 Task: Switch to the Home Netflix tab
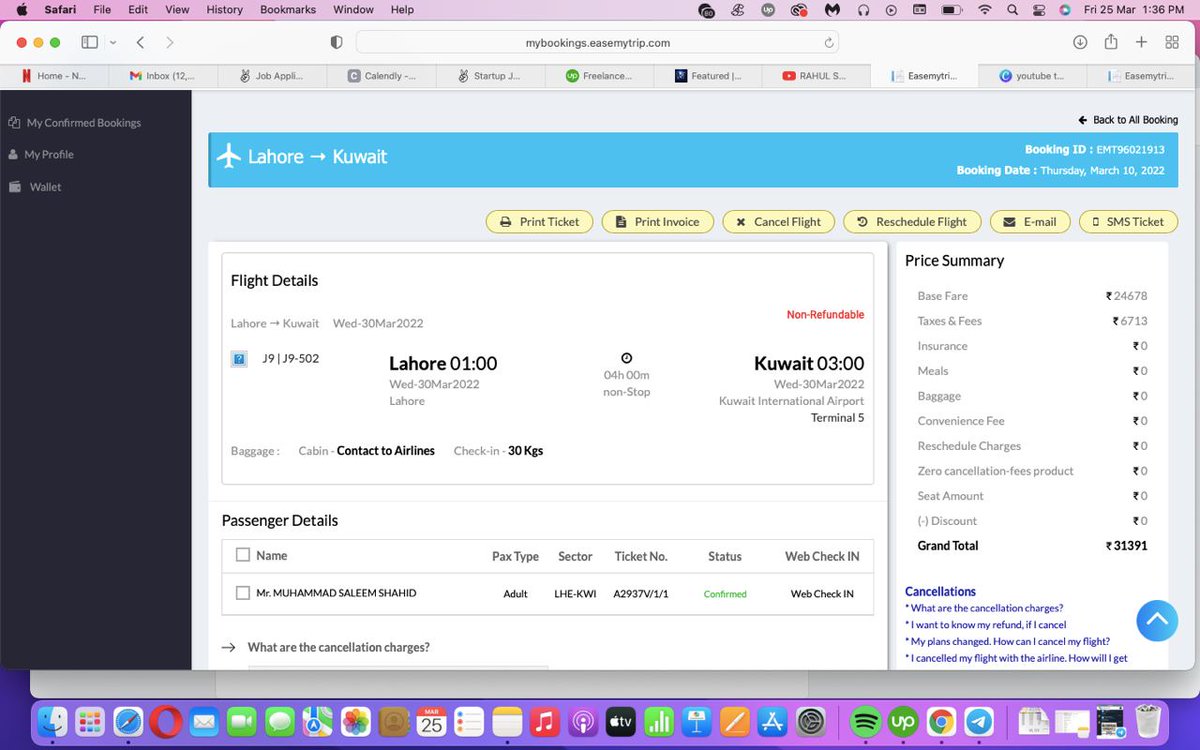coord(54,76)
